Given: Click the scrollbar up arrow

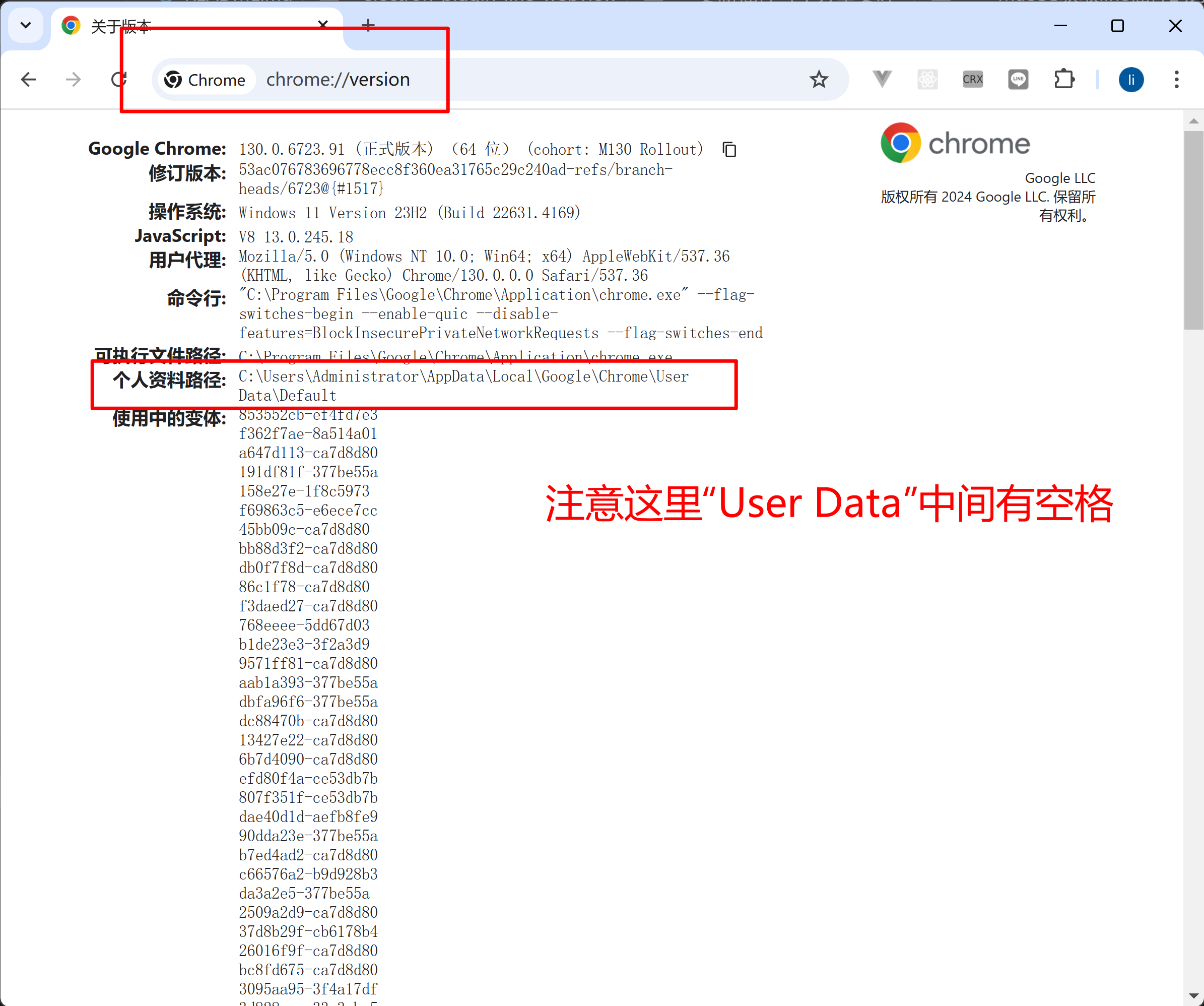Looking at the screenshot, I should click(1194, 121).
